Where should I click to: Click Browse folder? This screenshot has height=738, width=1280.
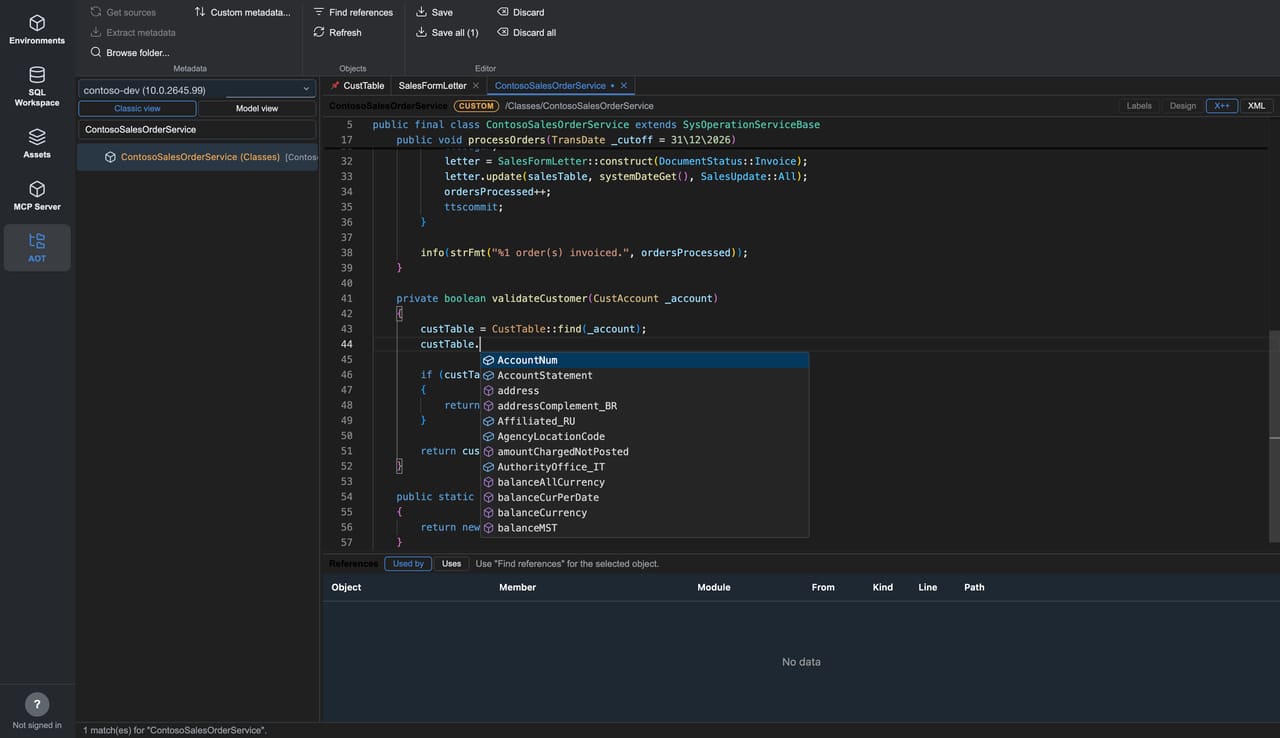pos(130,52)
